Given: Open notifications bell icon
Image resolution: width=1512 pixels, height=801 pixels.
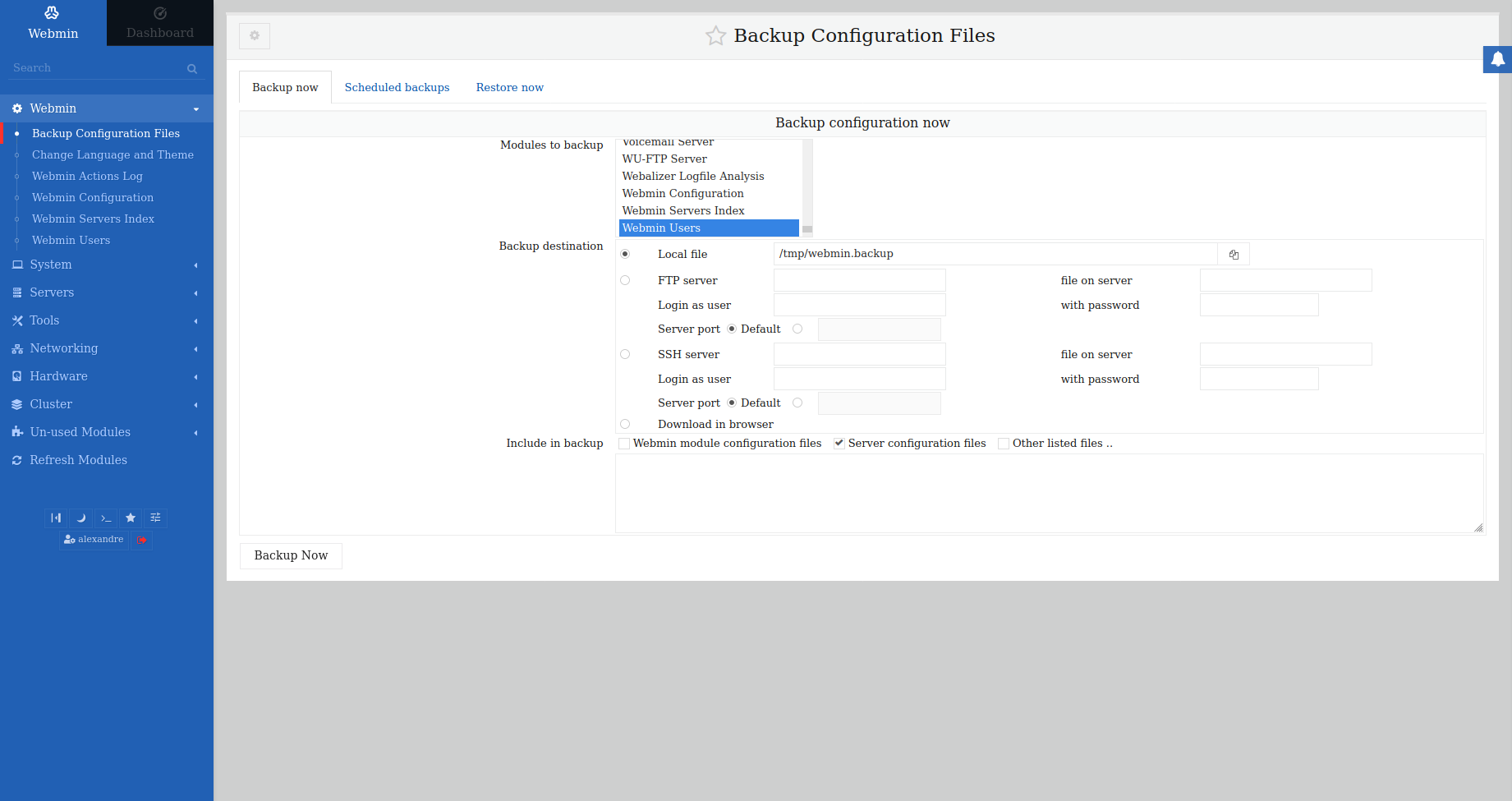Looking at the screenshot, I should pos(1497,59).
